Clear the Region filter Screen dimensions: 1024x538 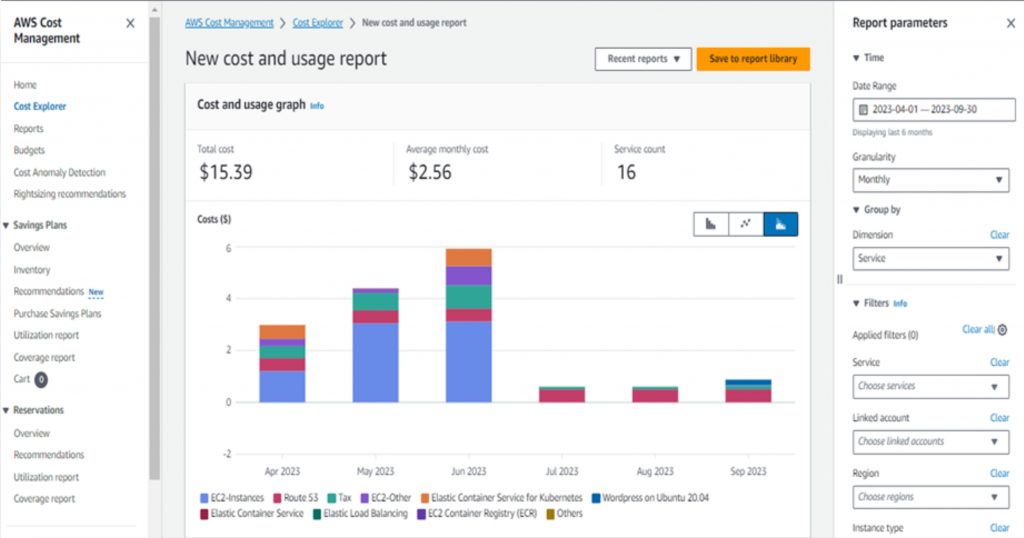pyautogui.click(x=999, y=473)
